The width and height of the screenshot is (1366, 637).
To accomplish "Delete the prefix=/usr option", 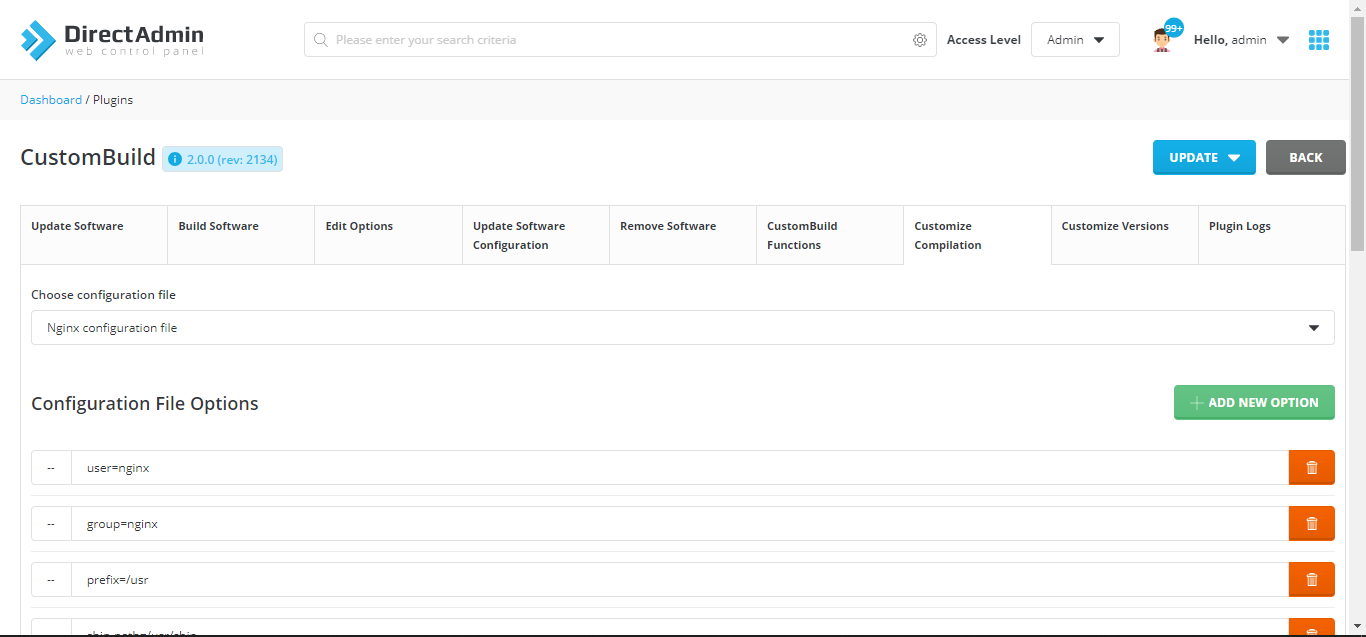I will pos(1312,579).
